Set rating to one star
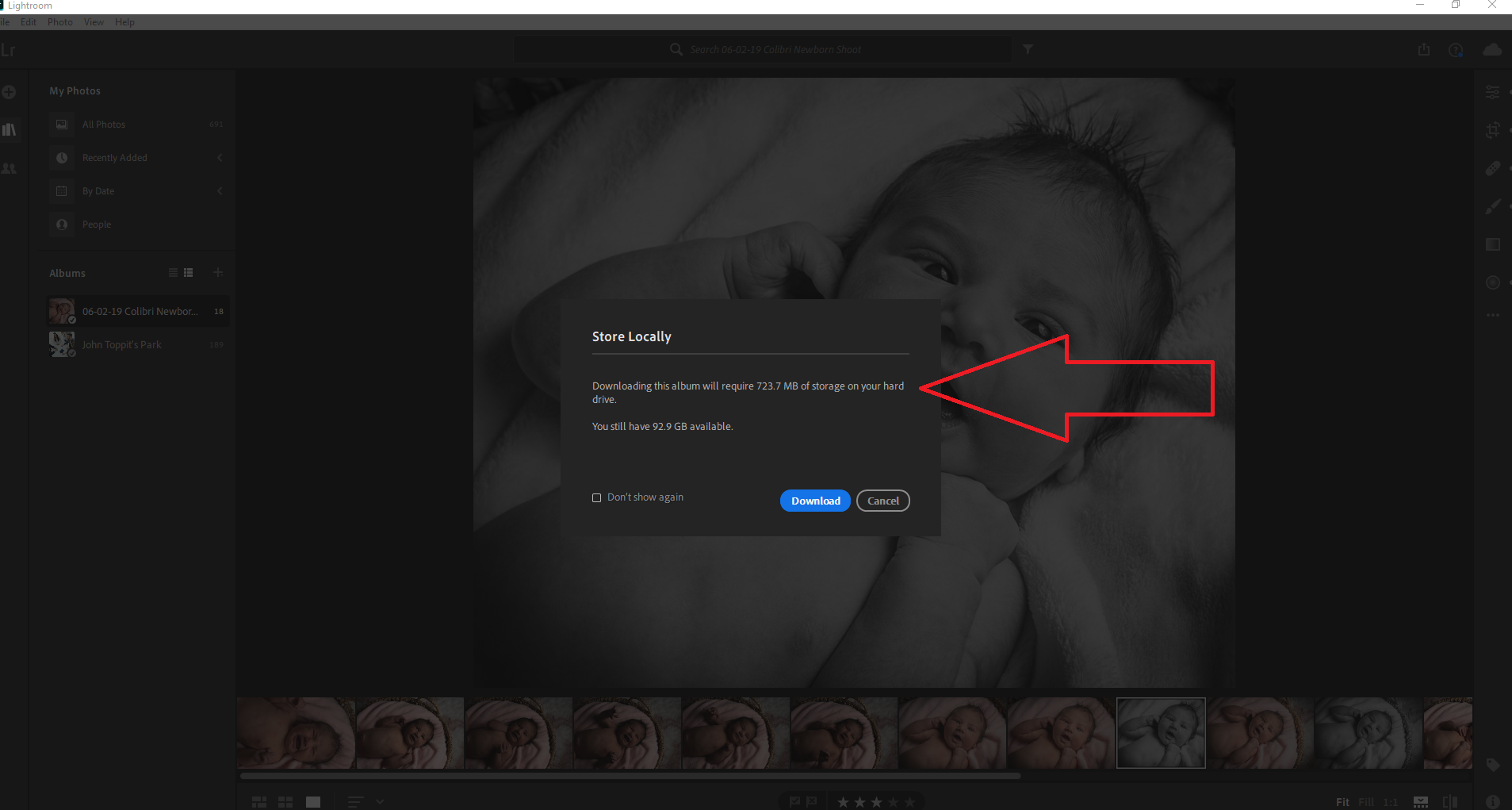Image resolution: width=1512 pixels, height=810 pixels. [x=843, y=802]
